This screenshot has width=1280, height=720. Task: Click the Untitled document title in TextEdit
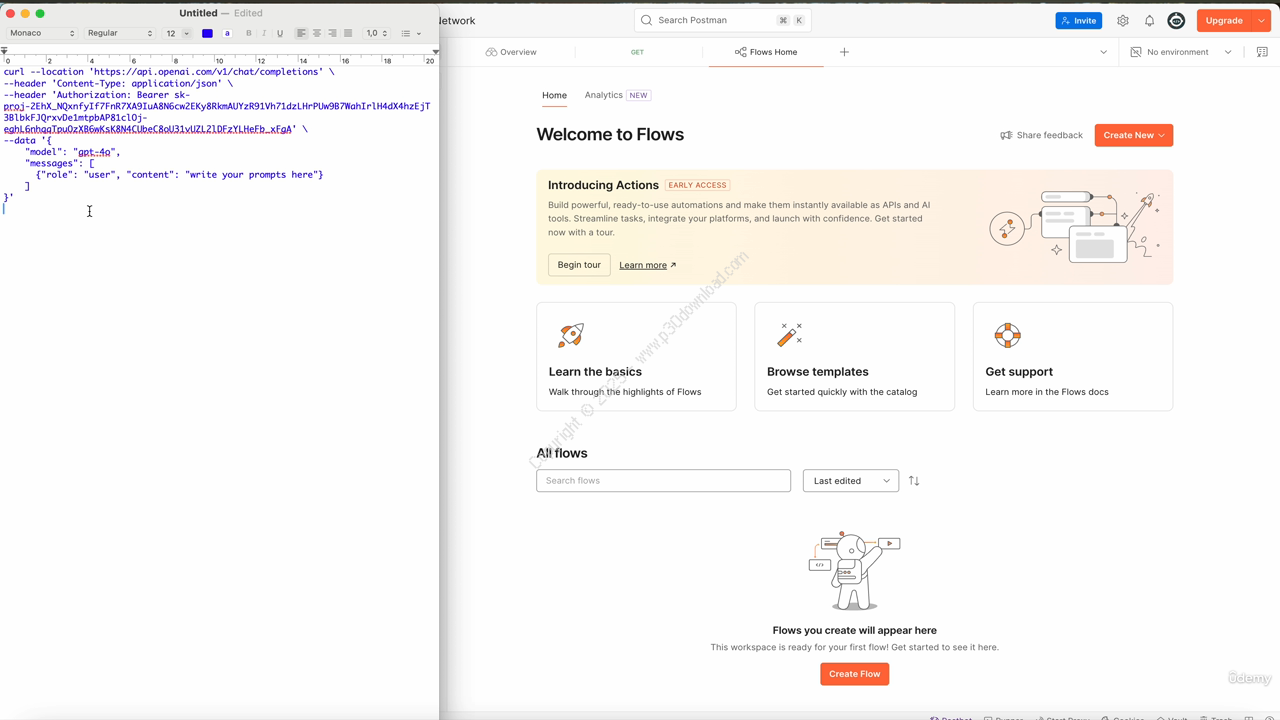click(x=198, y=13)
